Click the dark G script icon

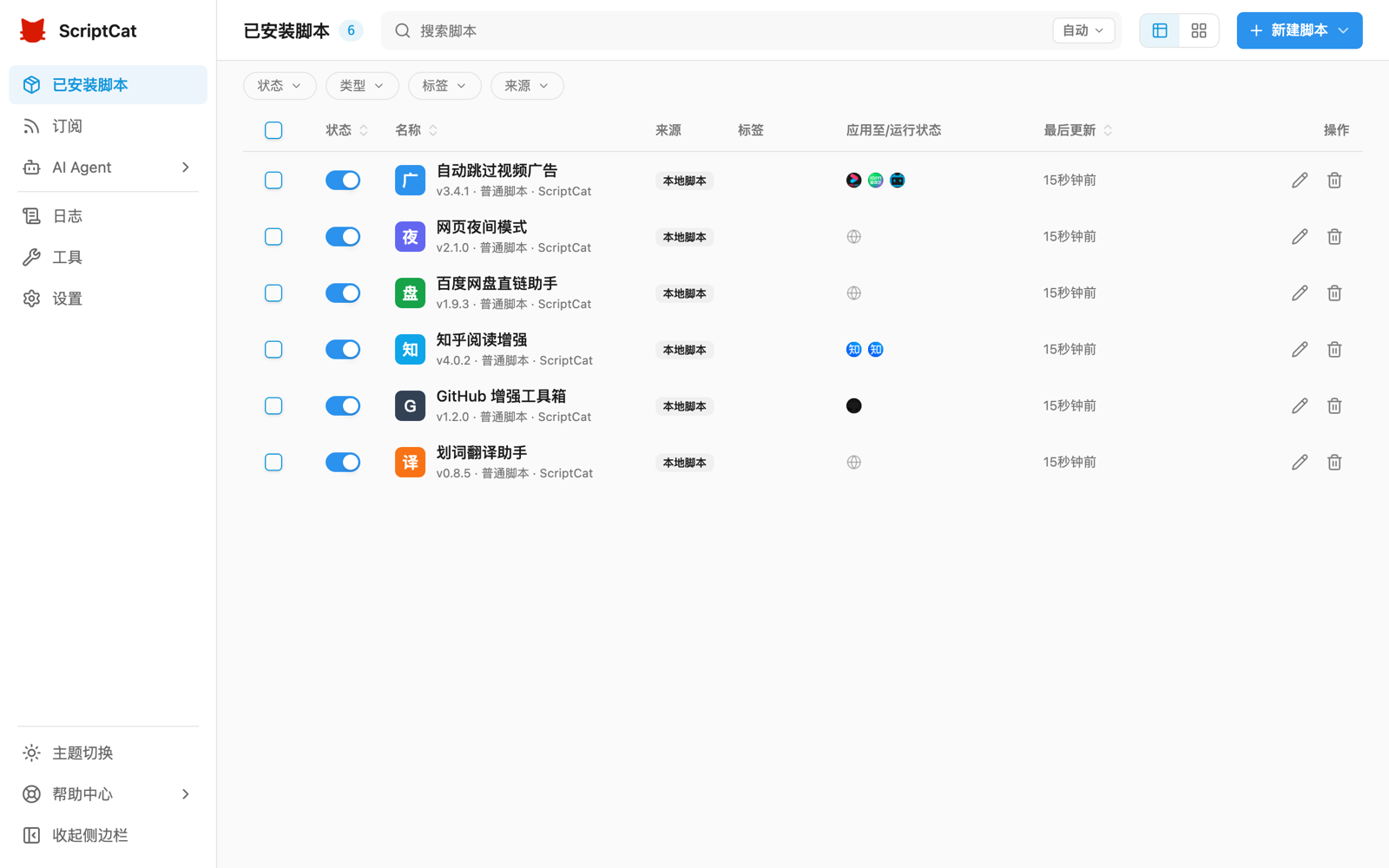[410, 406]
